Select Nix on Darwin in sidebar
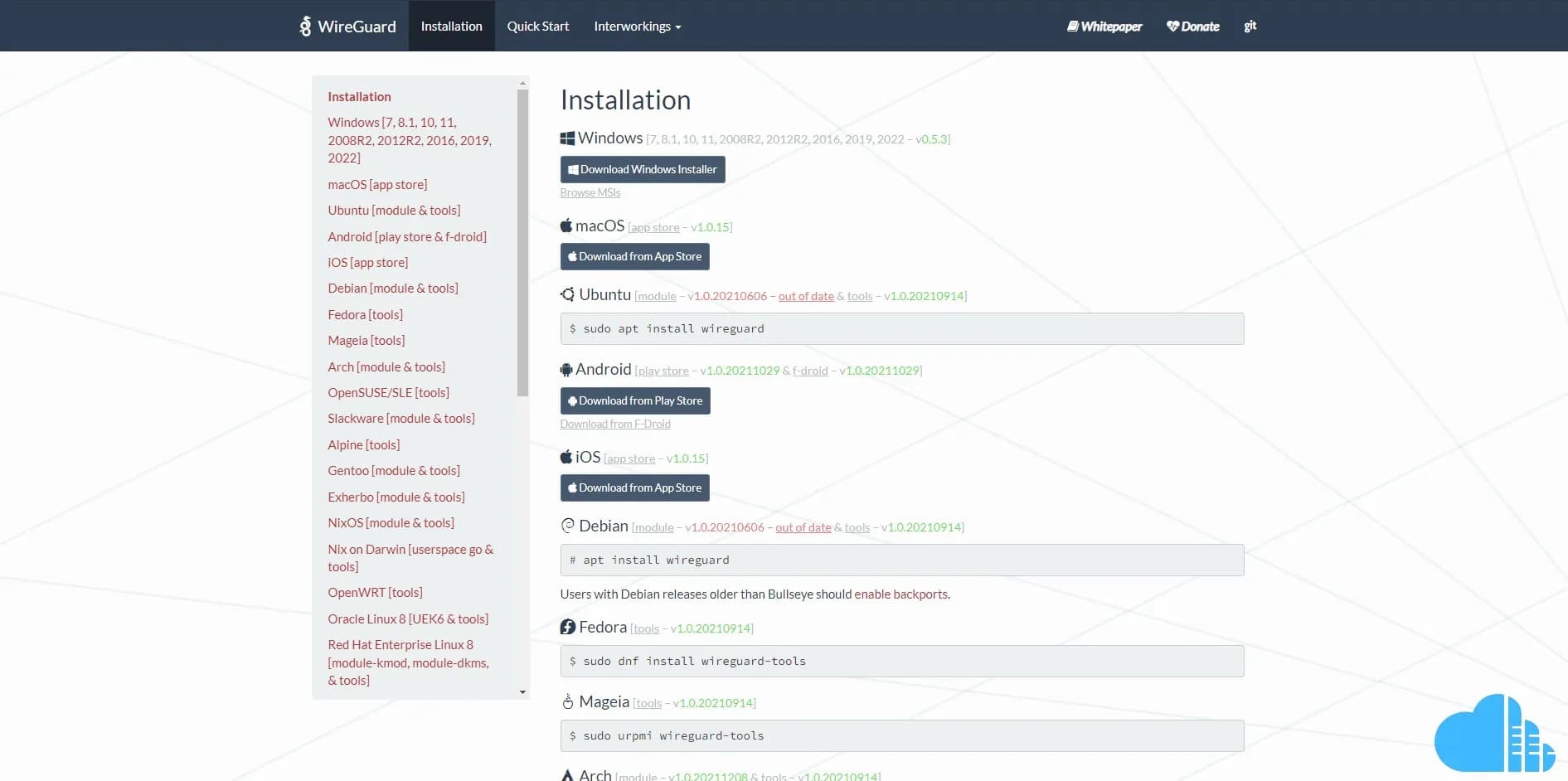 pos(410,558)
